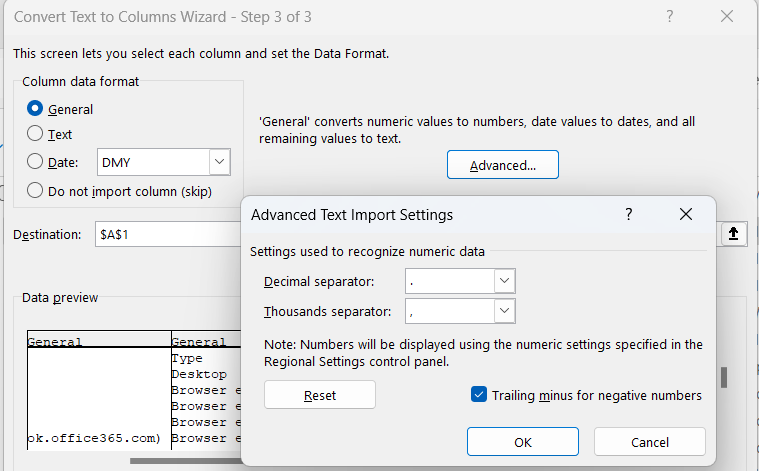Image resolution: width=759 pixels, height=471 pixels.
Task: Expand the Decimal separator dropdown
Action: tap(505, 282)
